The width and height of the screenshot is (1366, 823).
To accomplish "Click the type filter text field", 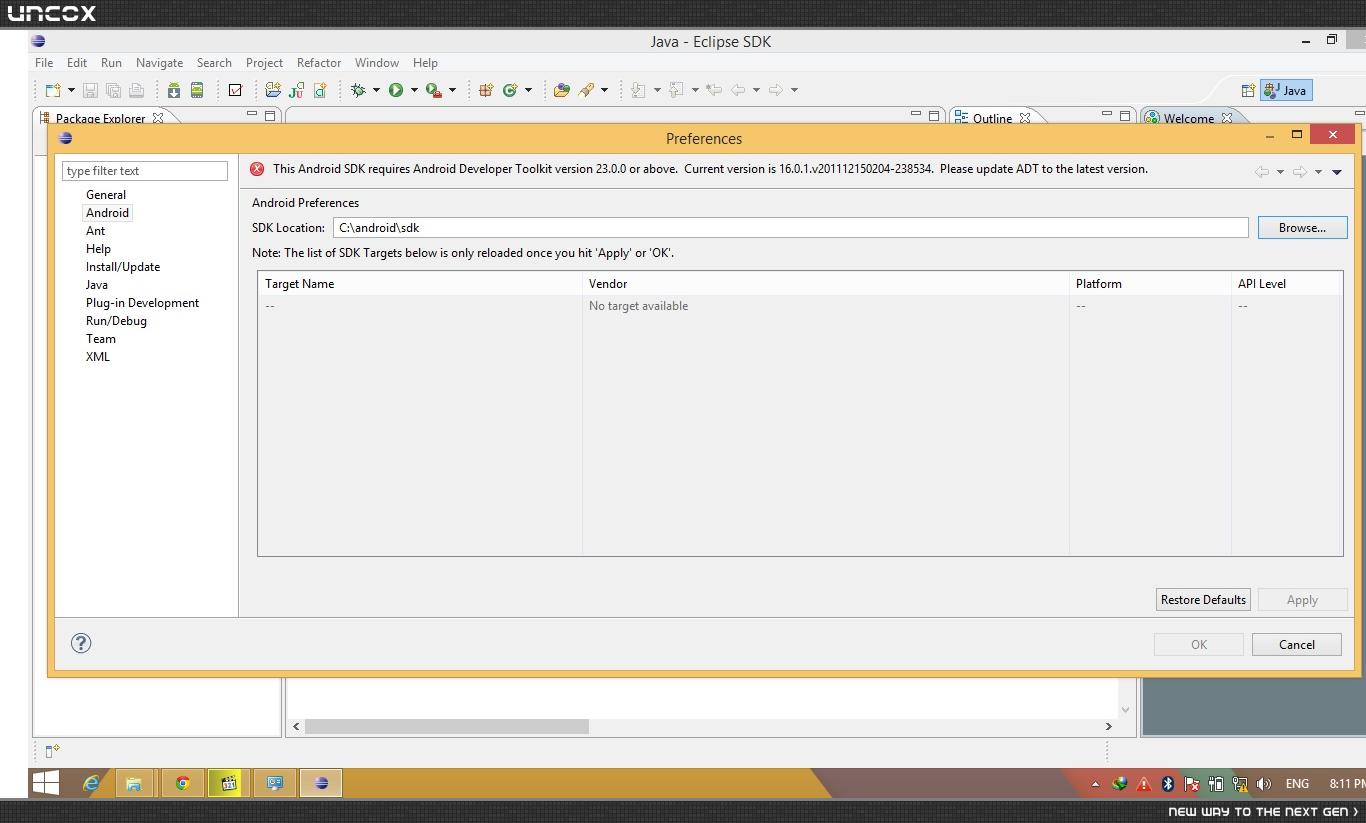I will click(x=145, y=171).
